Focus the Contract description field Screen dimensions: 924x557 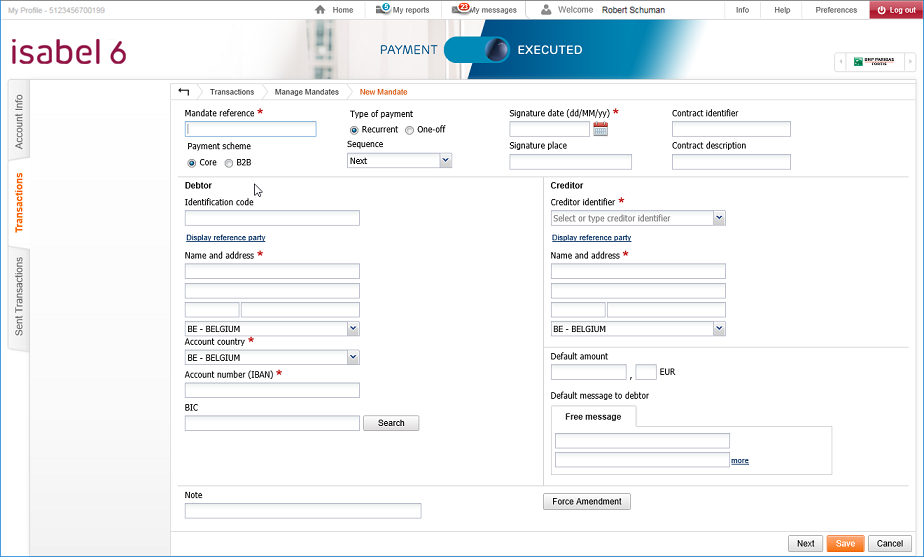731,162
